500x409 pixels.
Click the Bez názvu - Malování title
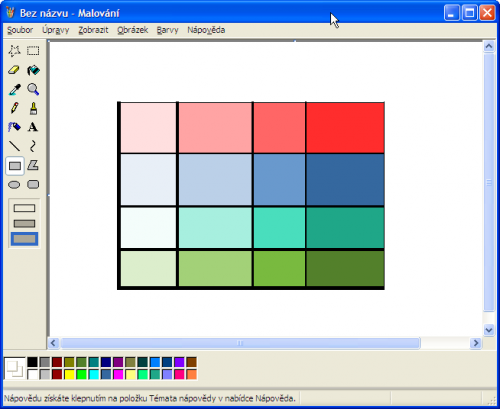[70, 13]
